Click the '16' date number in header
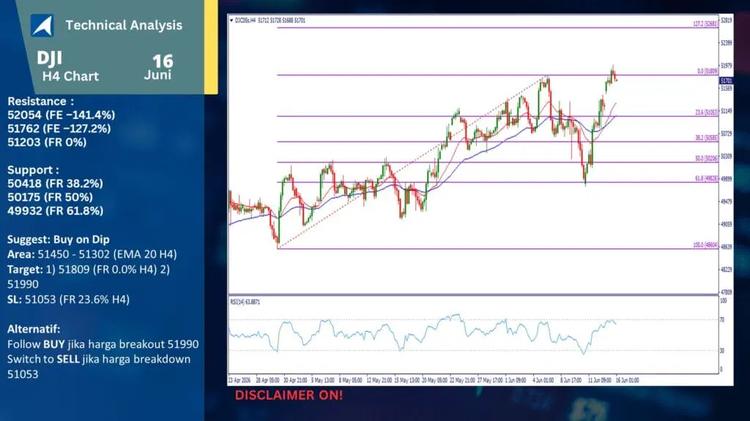Screen dimensions: 750x421 (x=163, y=61)
